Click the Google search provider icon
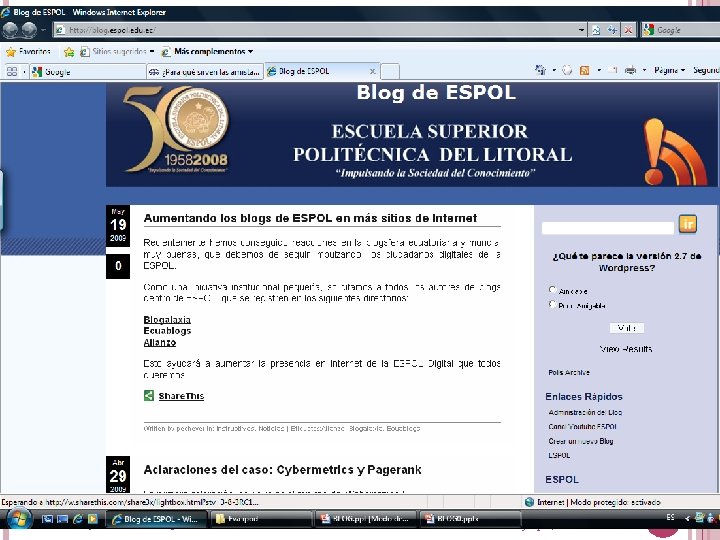The image size is (720, 540). (x=648, y=30)
